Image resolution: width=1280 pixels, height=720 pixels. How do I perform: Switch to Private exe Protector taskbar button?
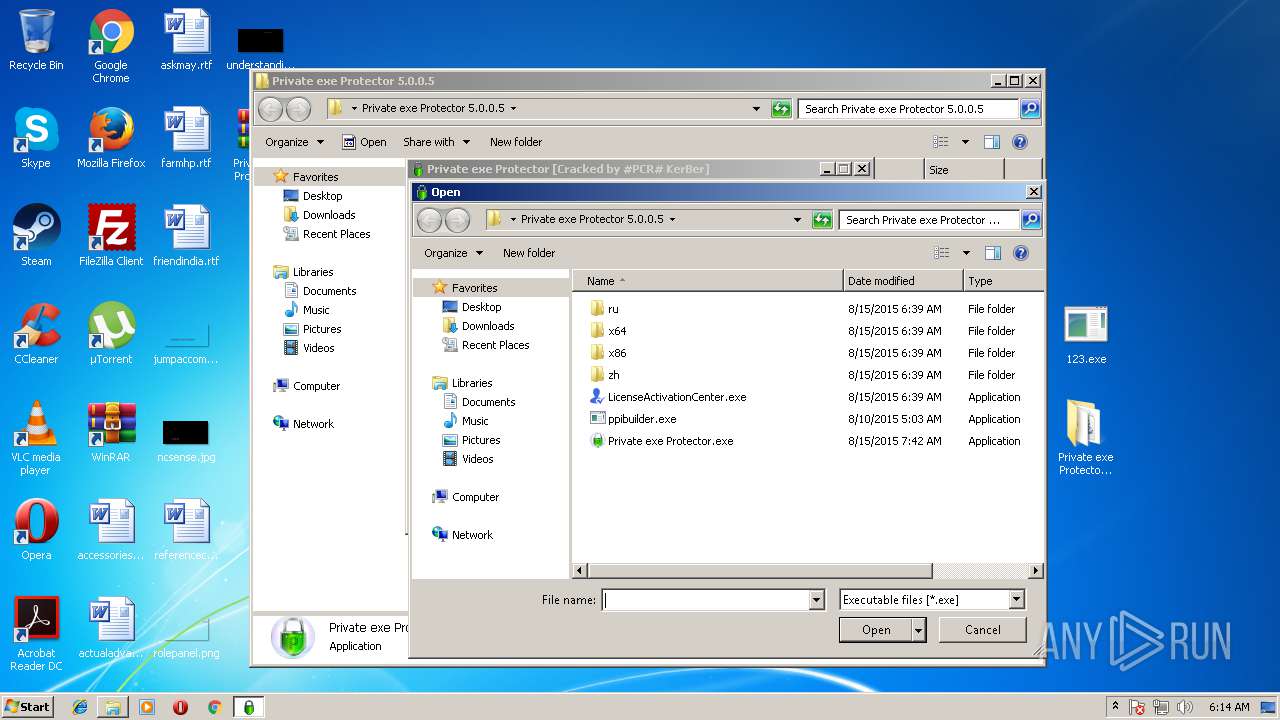(x=248, y=707)
